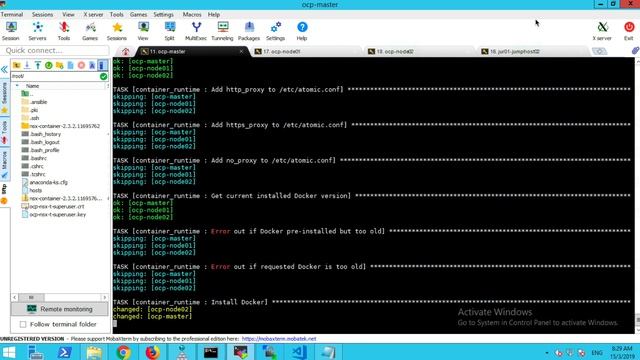Open the Help menu
640x360 pixels.
click(213, 15)
